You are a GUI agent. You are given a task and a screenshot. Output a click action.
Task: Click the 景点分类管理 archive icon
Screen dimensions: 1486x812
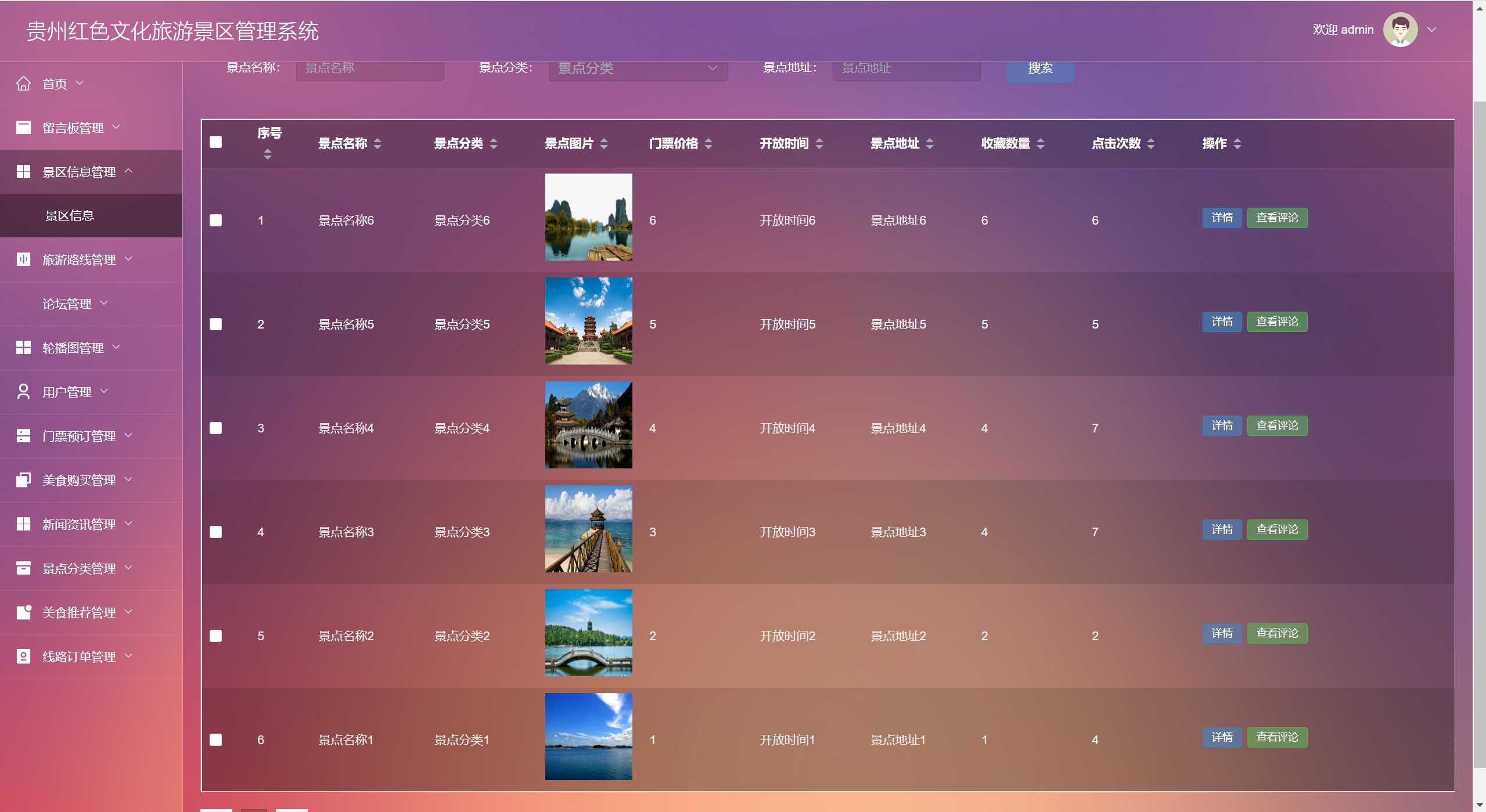coord(23,568)
